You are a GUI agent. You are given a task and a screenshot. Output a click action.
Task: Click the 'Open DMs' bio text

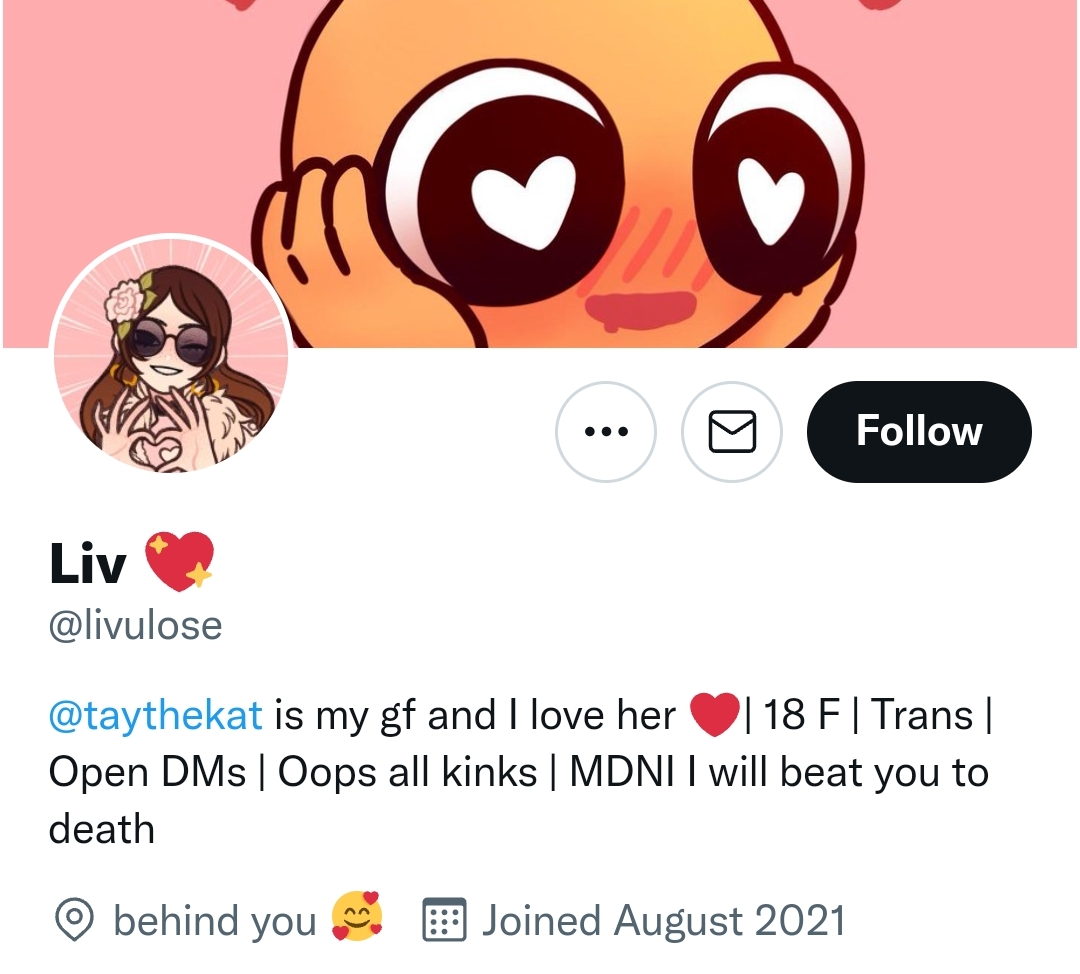[x=147, y=772]
